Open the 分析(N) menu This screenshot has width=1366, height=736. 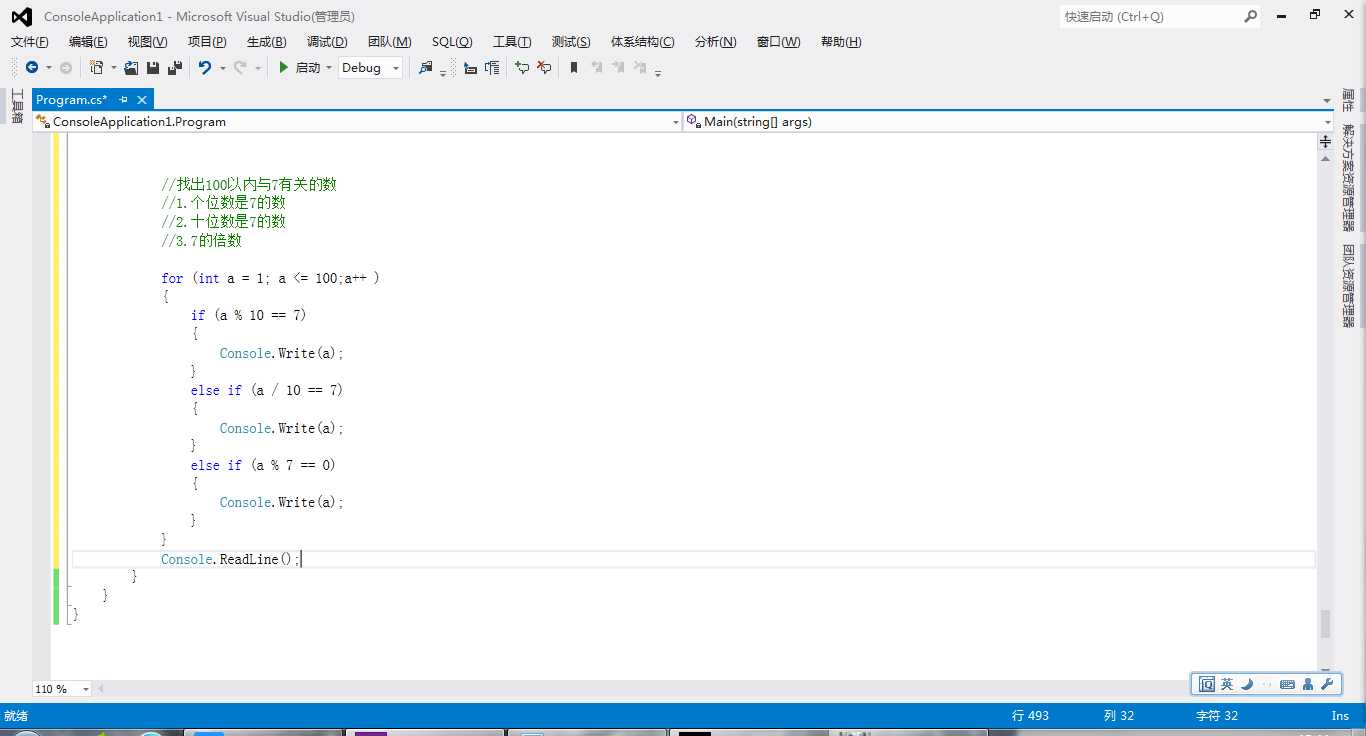pos(715,41)
